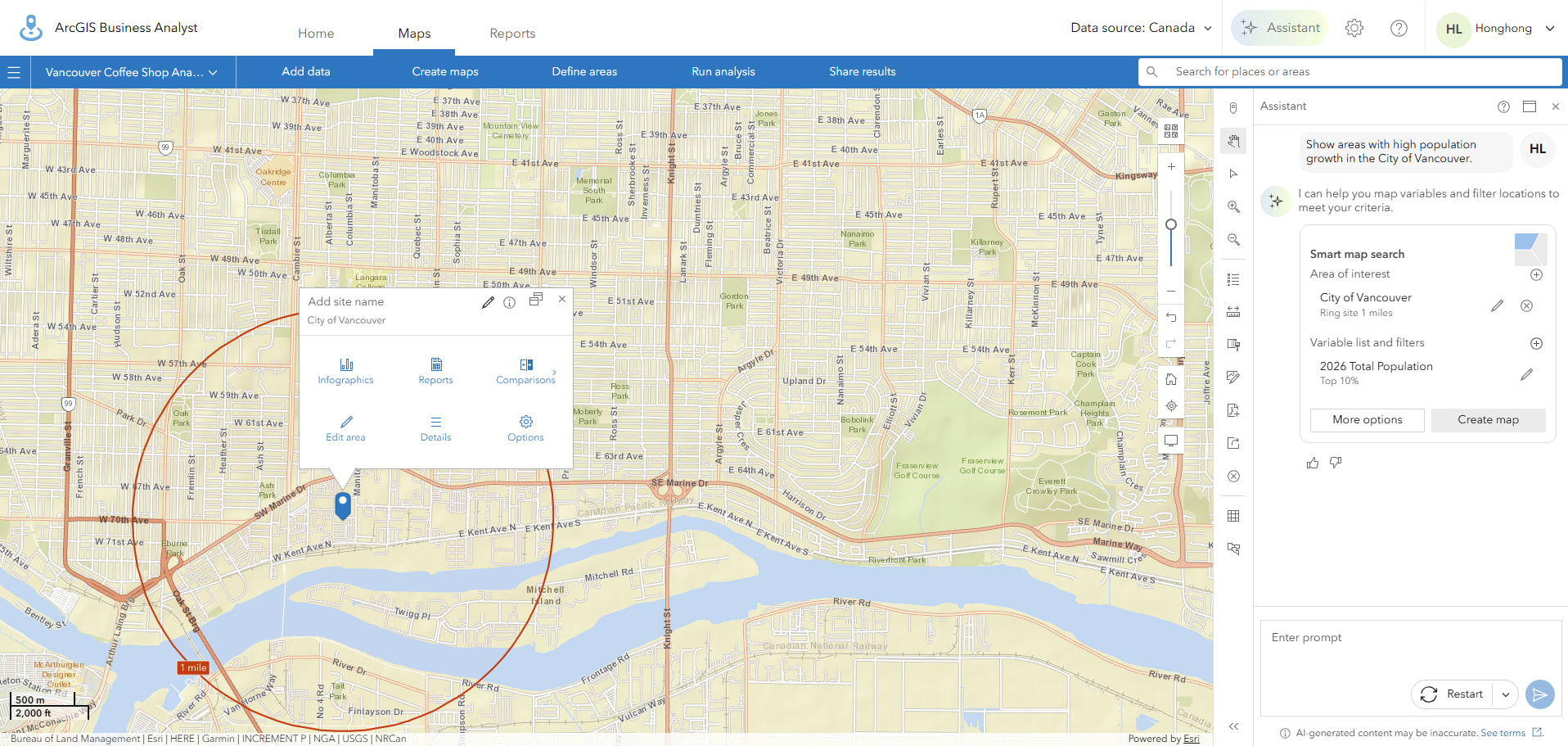1568x746 pixels.
Task: Open the Create maps menu
Action: 445,72
